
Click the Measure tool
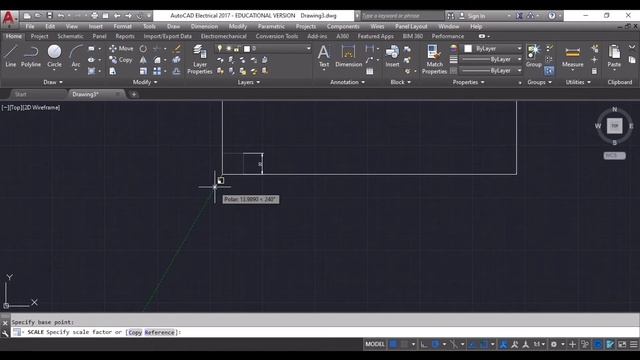[572, 56]
